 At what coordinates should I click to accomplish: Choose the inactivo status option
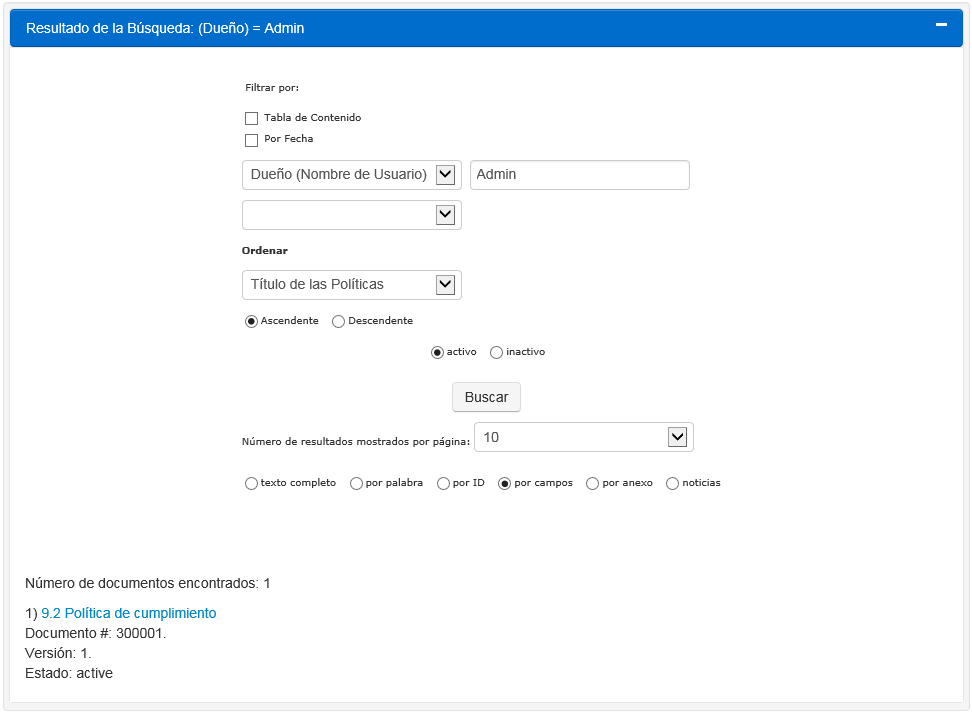coord(497,353)
